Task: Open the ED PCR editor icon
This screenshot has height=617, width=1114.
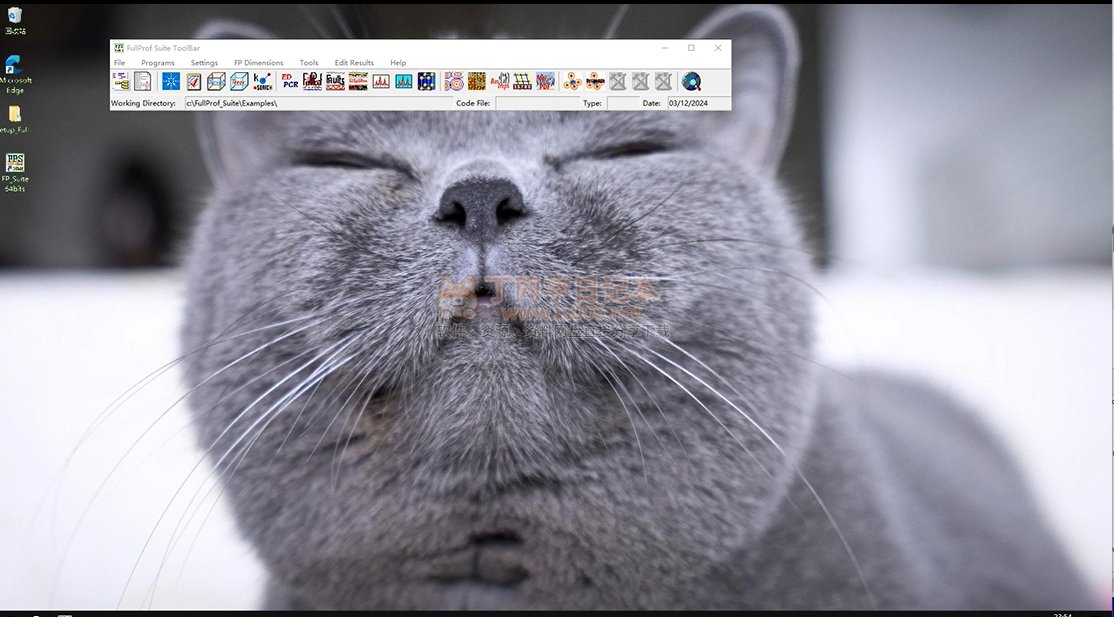Action: 290,81
